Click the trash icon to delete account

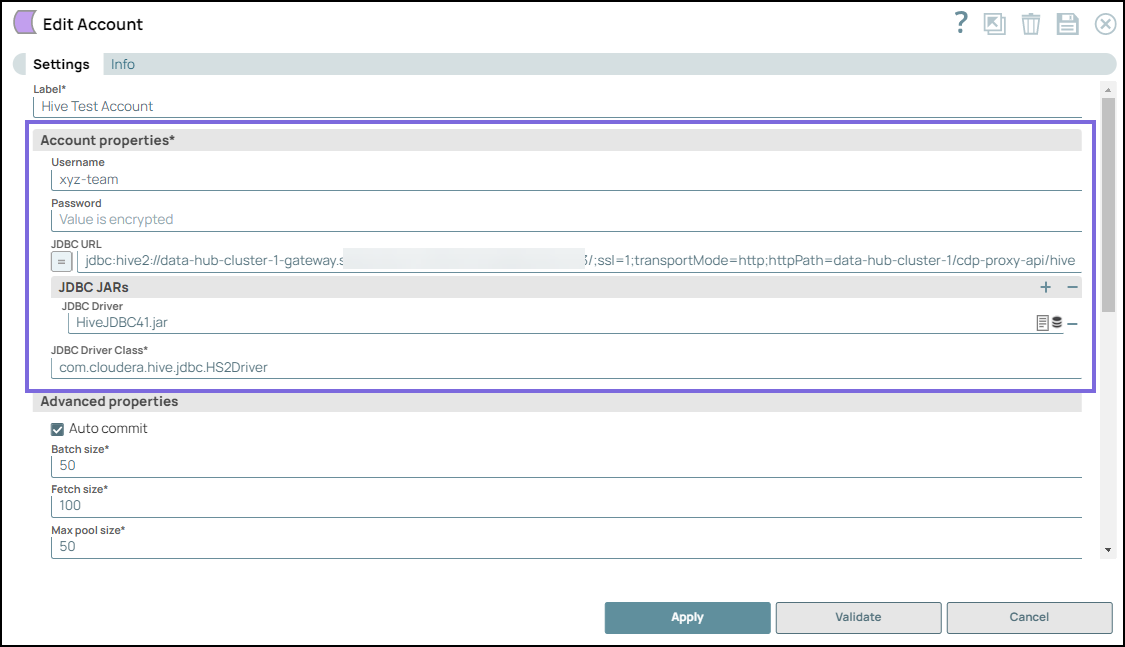[x=1031, y=25]
